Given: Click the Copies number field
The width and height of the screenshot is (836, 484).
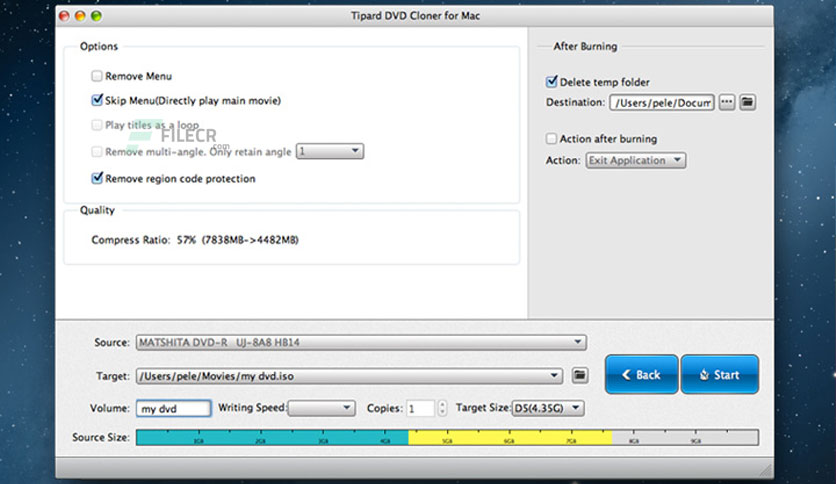Looking at the screenshot, I should [421, 409].
